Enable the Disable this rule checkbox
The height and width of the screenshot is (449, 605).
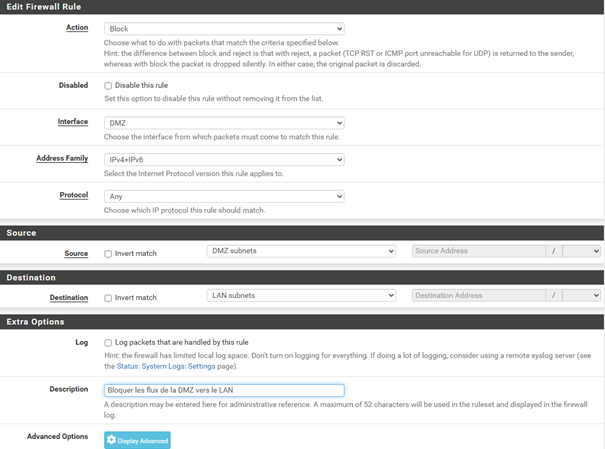click(108, 86)
